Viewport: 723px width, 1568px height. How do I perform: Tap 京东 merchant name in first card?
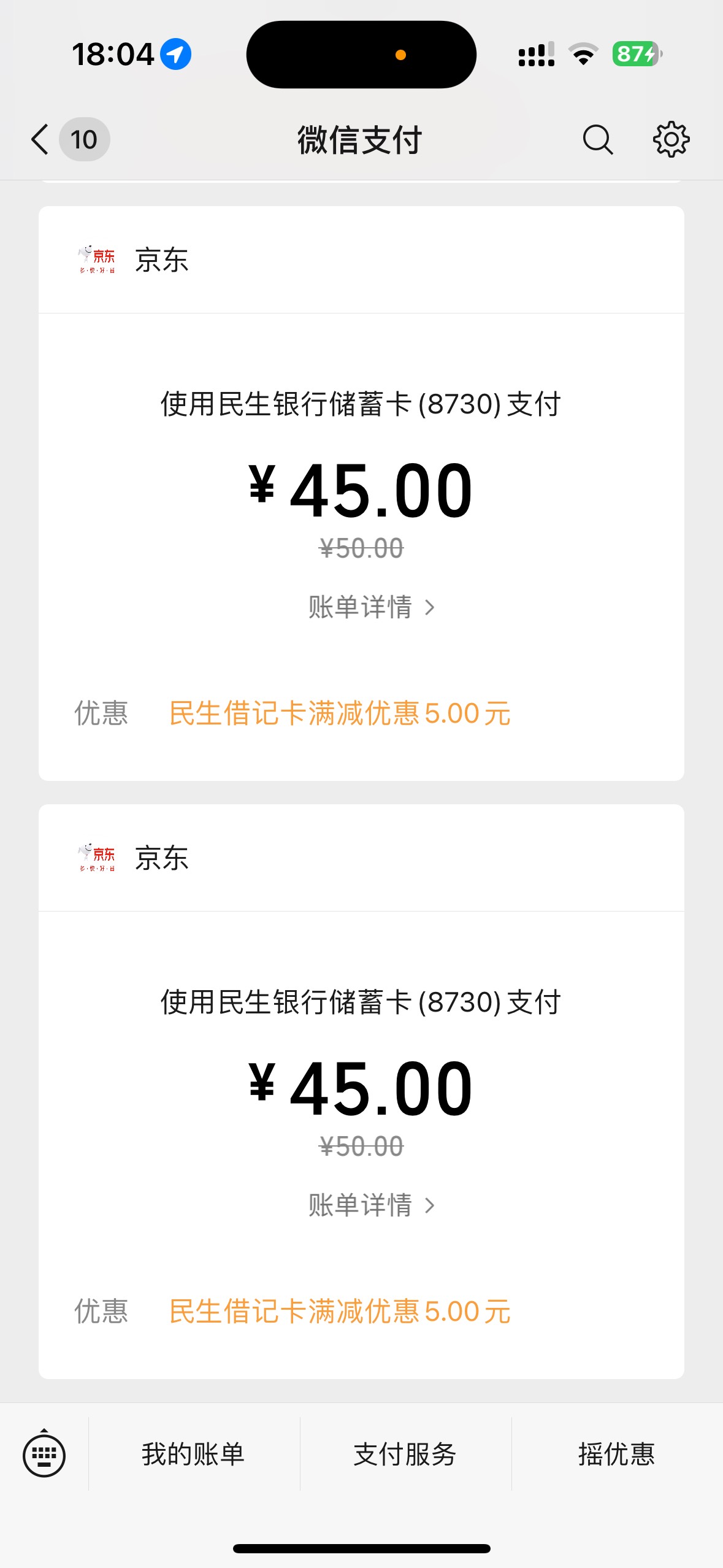pyautogui.click(x=162, y=259)
